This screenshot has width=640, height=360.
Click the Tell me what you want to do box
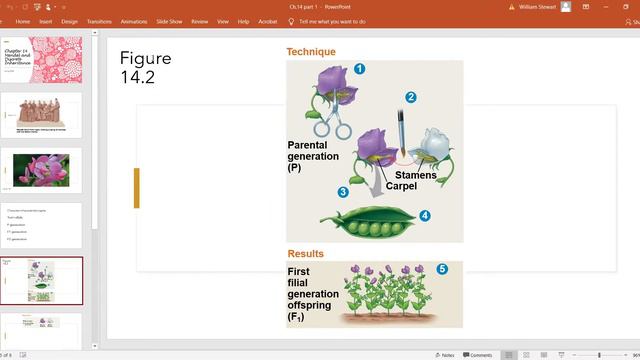(332, 22)
